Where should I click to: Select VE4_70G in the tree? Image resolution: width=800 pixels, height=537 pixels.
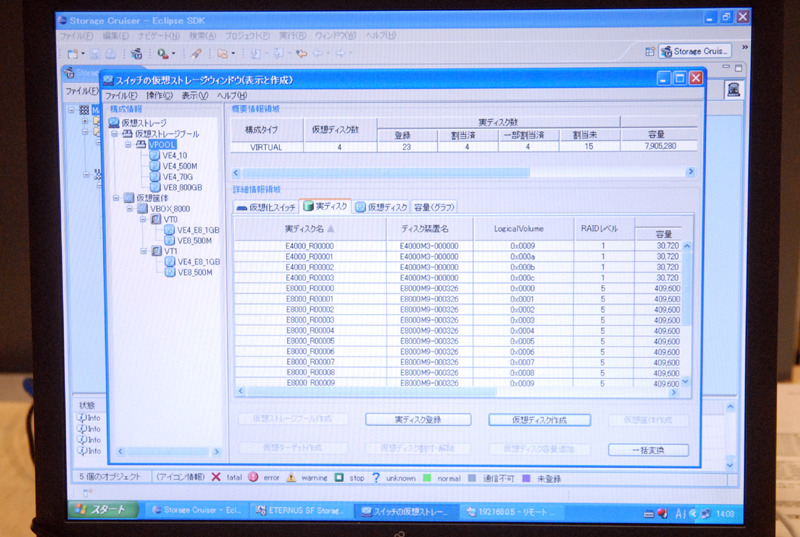(178, 176)
